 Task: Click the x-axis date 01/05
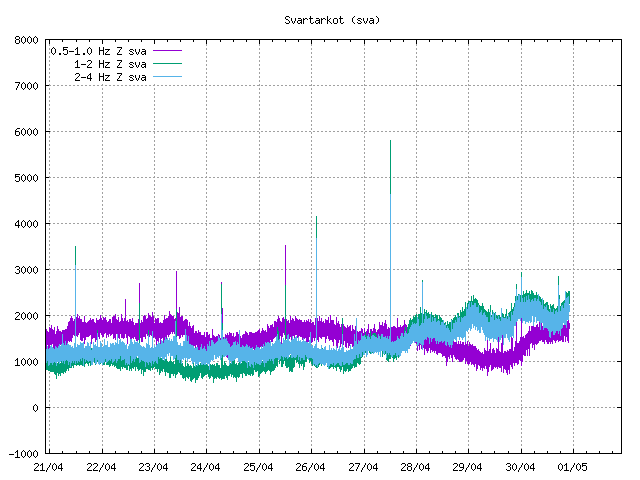pos(572,467)
